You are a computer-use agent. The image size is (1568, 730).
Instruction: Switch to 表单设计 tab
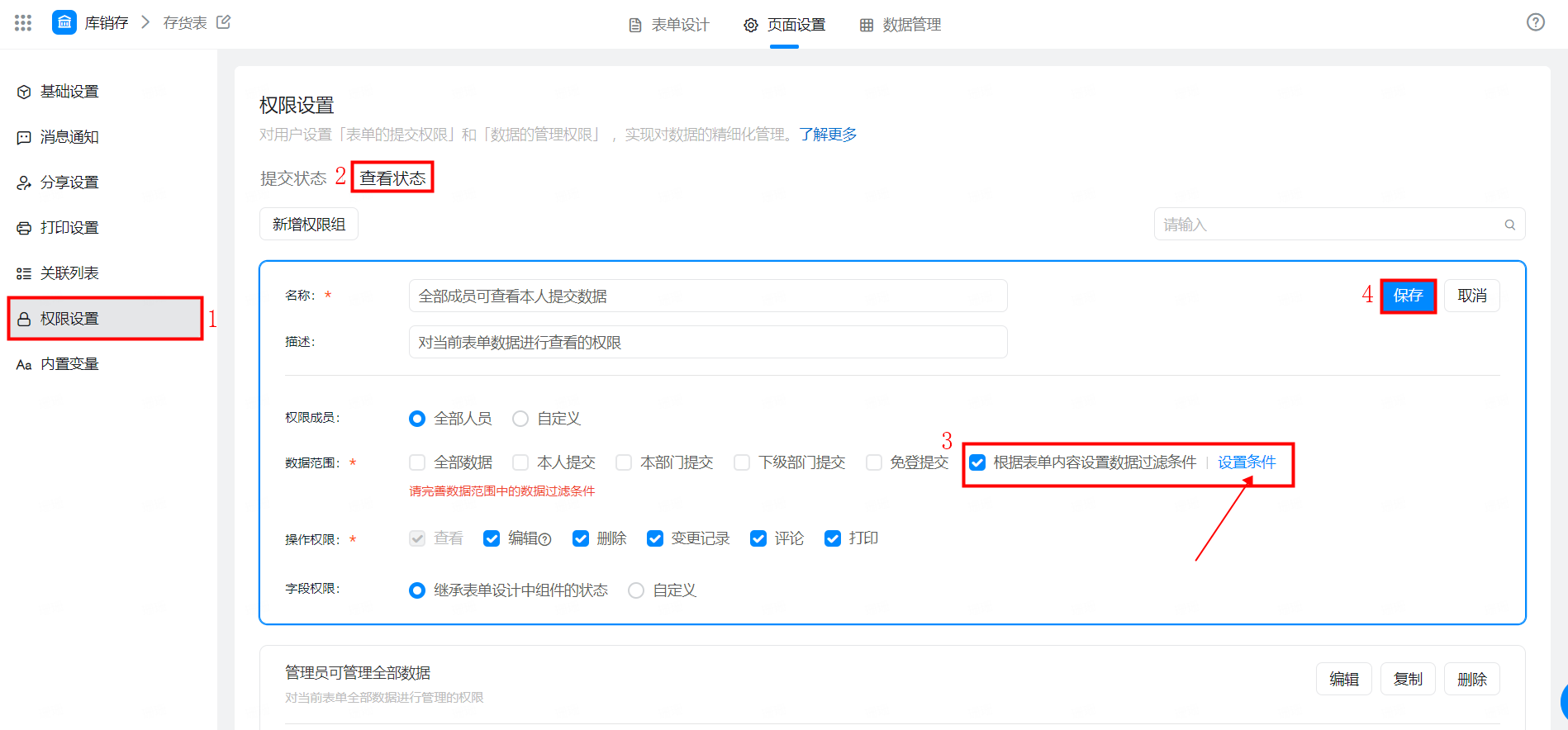coord(669,25)
